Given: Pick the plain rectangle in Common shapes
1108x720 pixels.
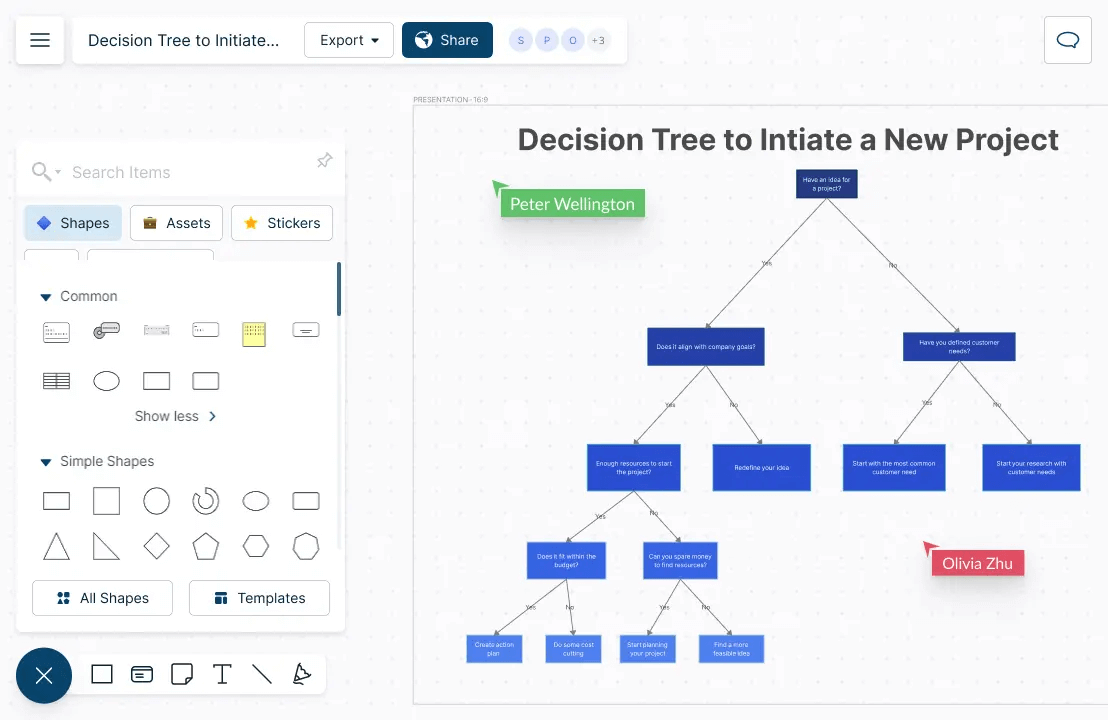Looking at the screenshot, I should tap(156, 382).
